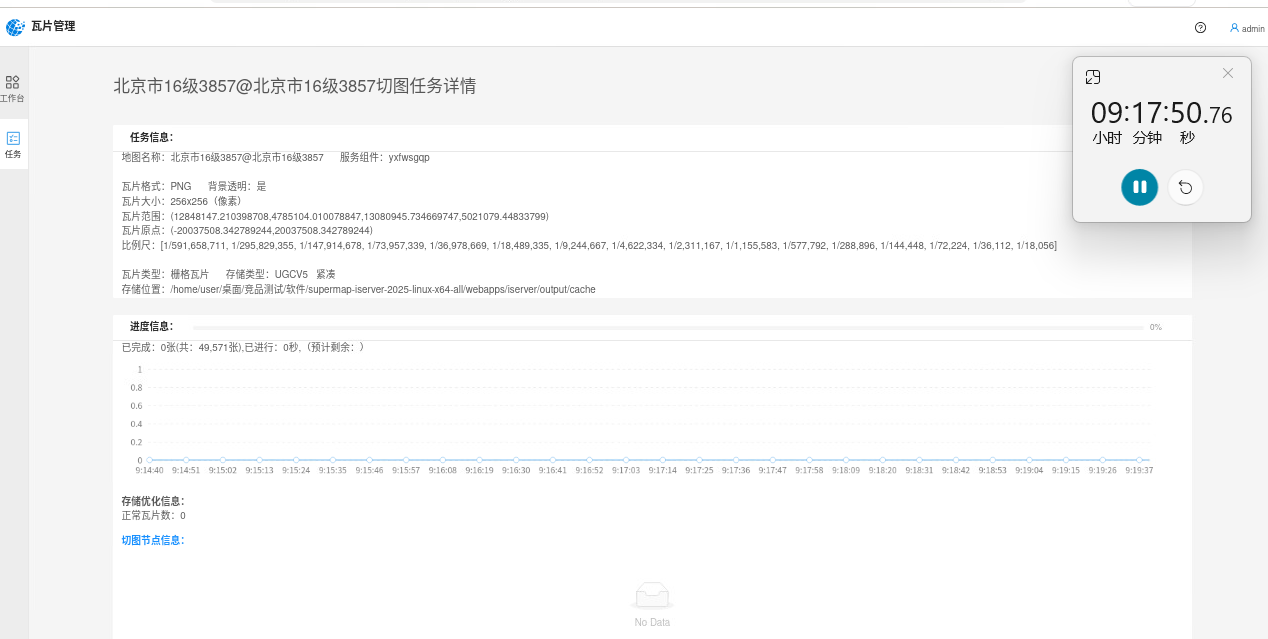The width and height of the screenshot is (1268, 639).
Task: Select the 任务 sidebar icon
Action: point(13,144)
